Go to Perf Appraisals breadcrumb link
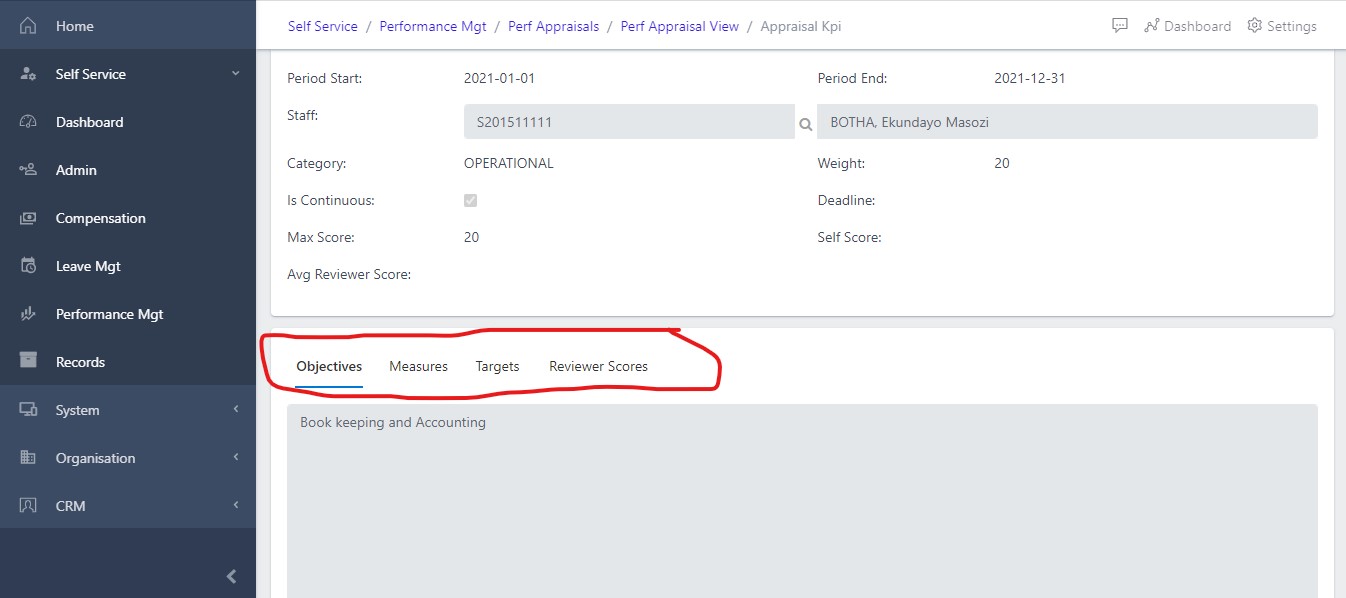Image resolution: width=1346 pixels, height=598 pixels. pos(553,26)
